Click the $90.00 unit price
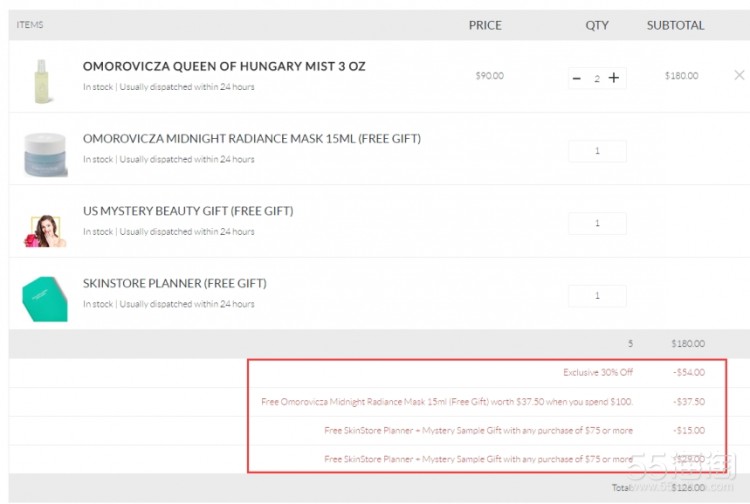Viewport: 750px width, 504px height. pyautogui.click(x=489, y=76)
